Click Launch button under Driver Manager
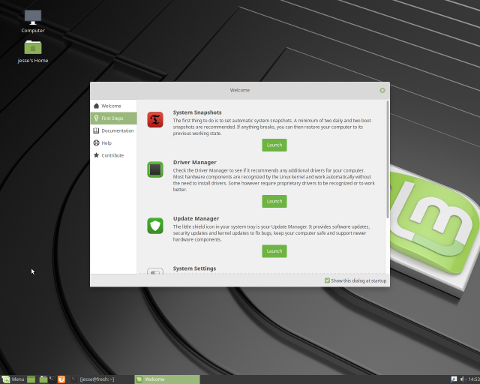This screenshot has width=480, height=384. click(274, 201)
